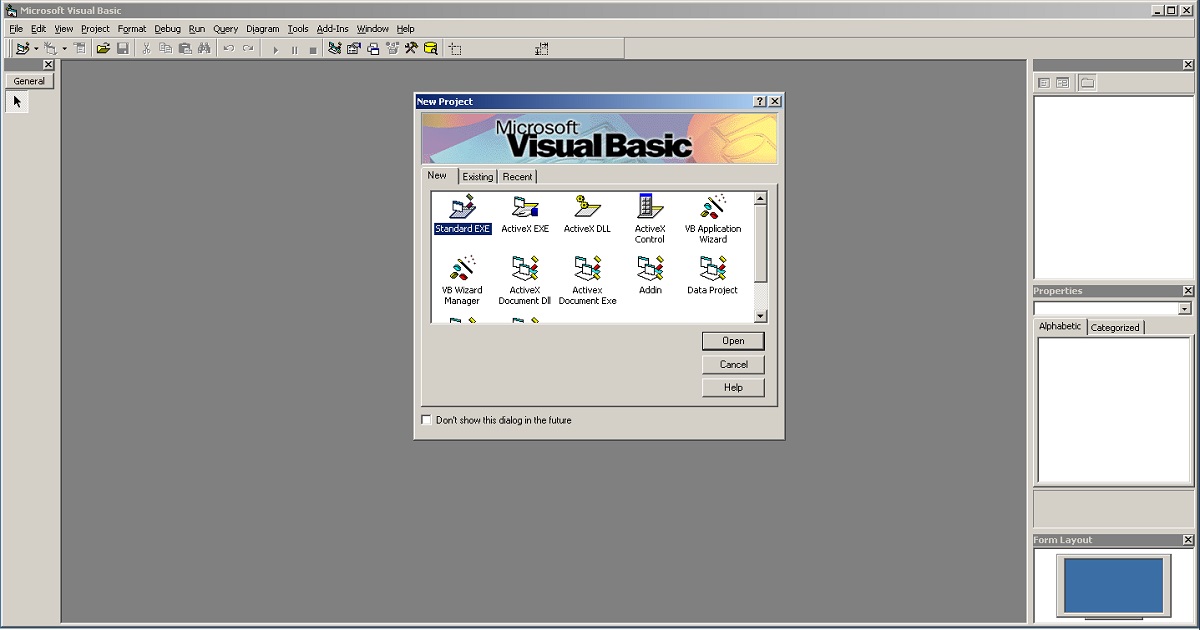The image size is (1200, 630).
Task: Open the Project menu
Action: click(95, 29)
